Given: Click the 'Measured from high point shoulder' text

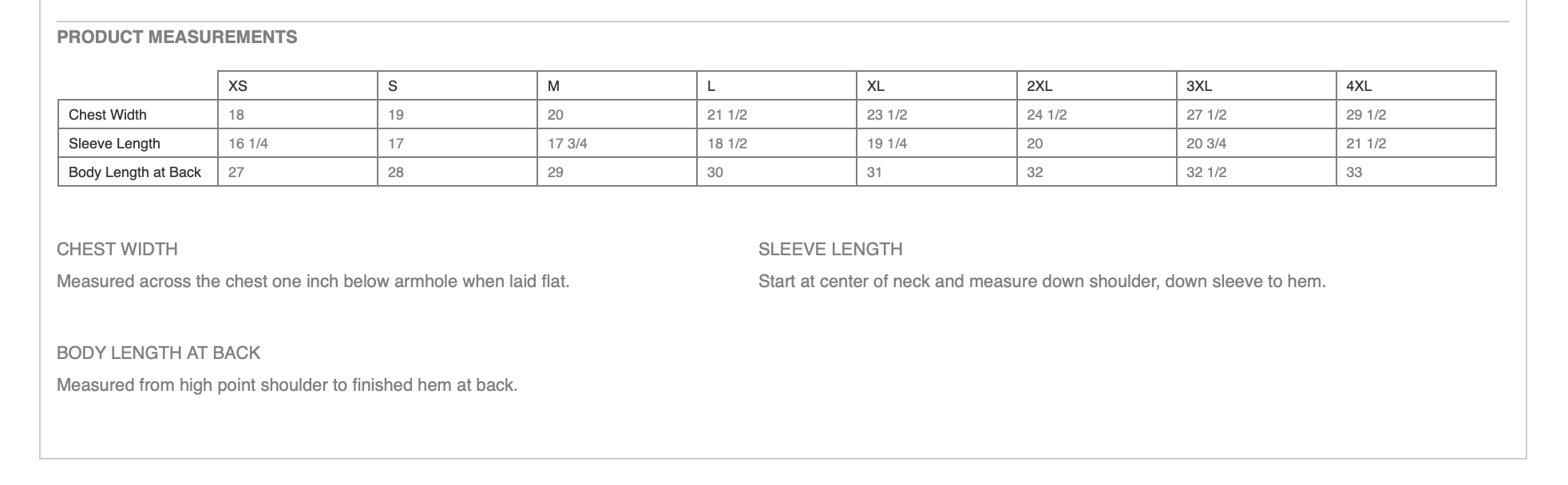Looking at the screenshot, I should (x=287, y=385).
